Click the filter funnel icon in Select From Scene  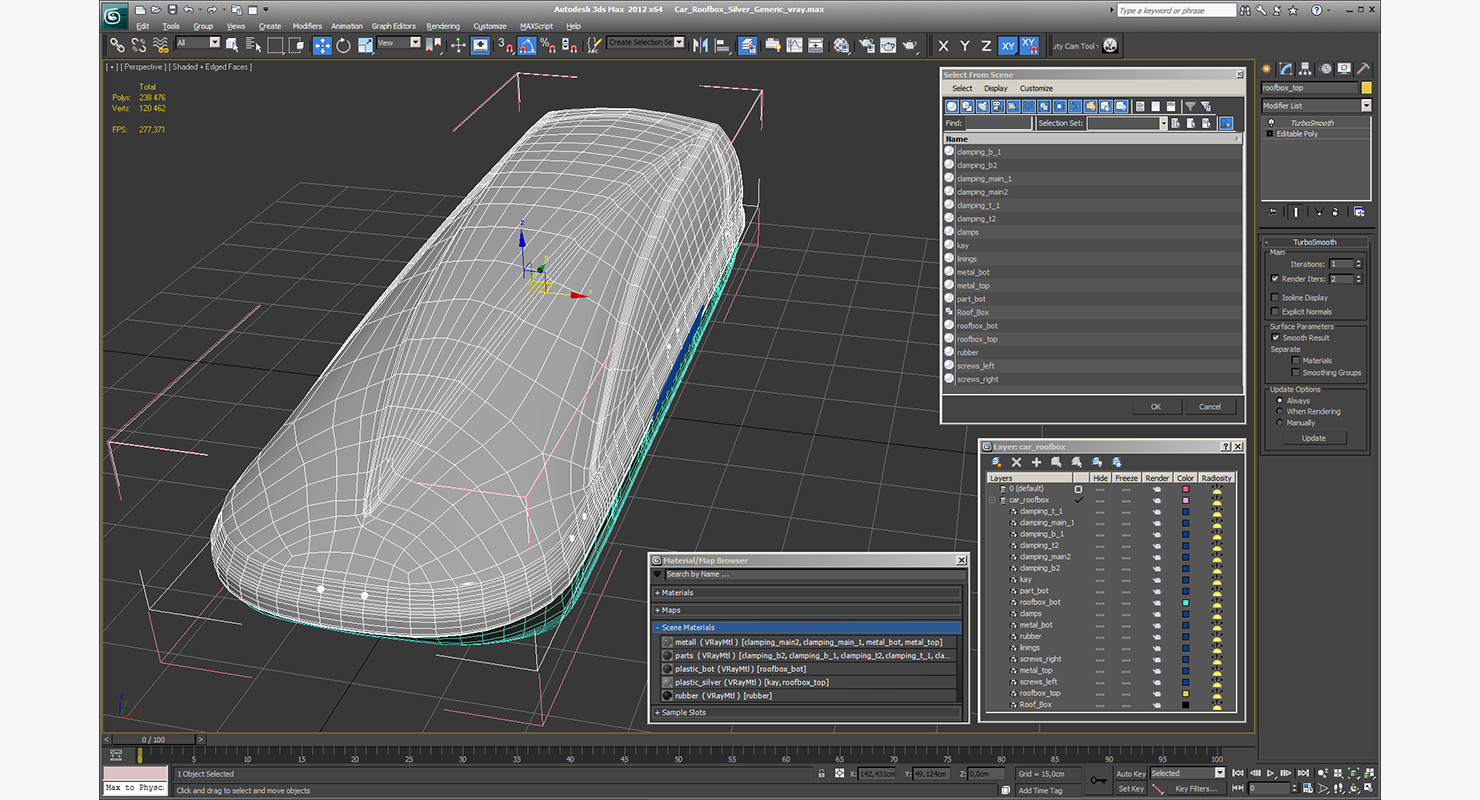tap(1190, 106)
